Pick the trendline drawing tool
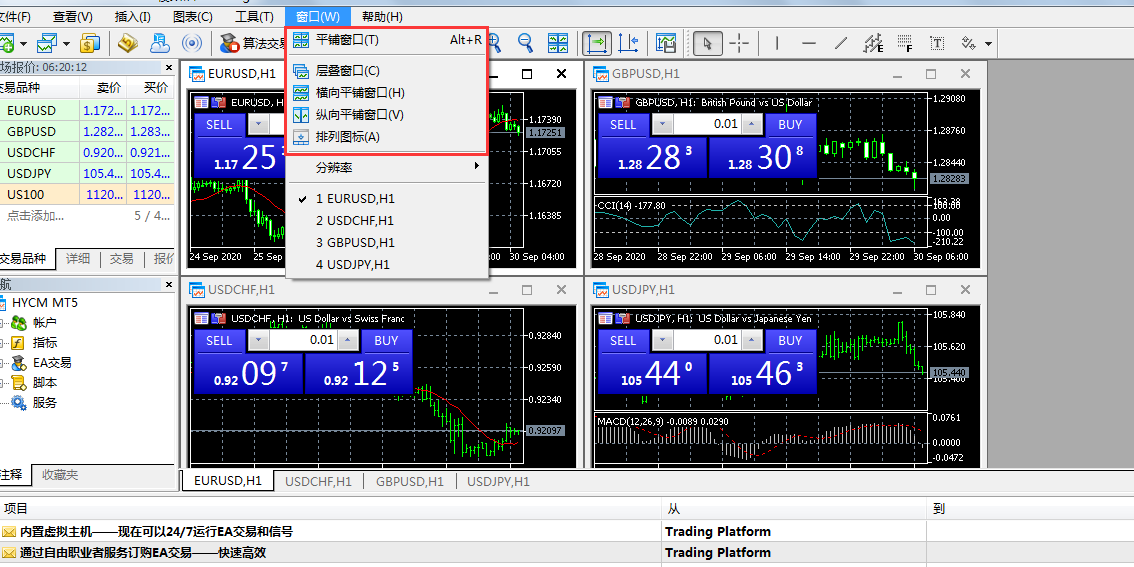 (841, 43)
